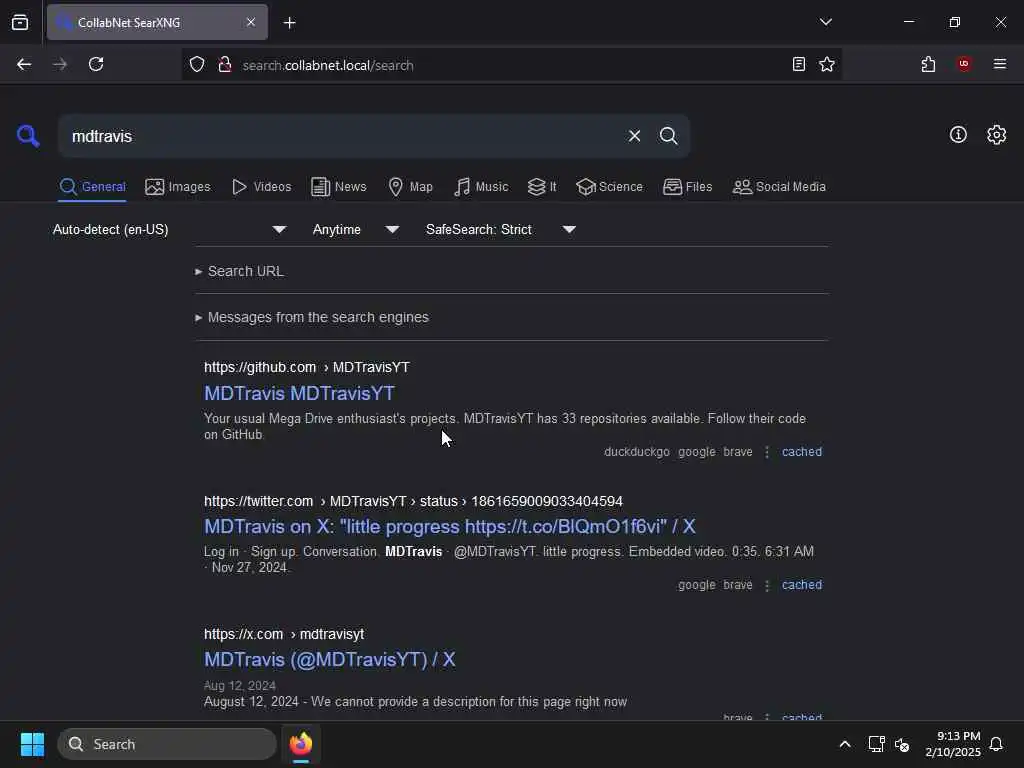The height and width of the screenshot is (768, 1024).
Task: Open cached link for GitHub result
Action: (x=802, y=452)
